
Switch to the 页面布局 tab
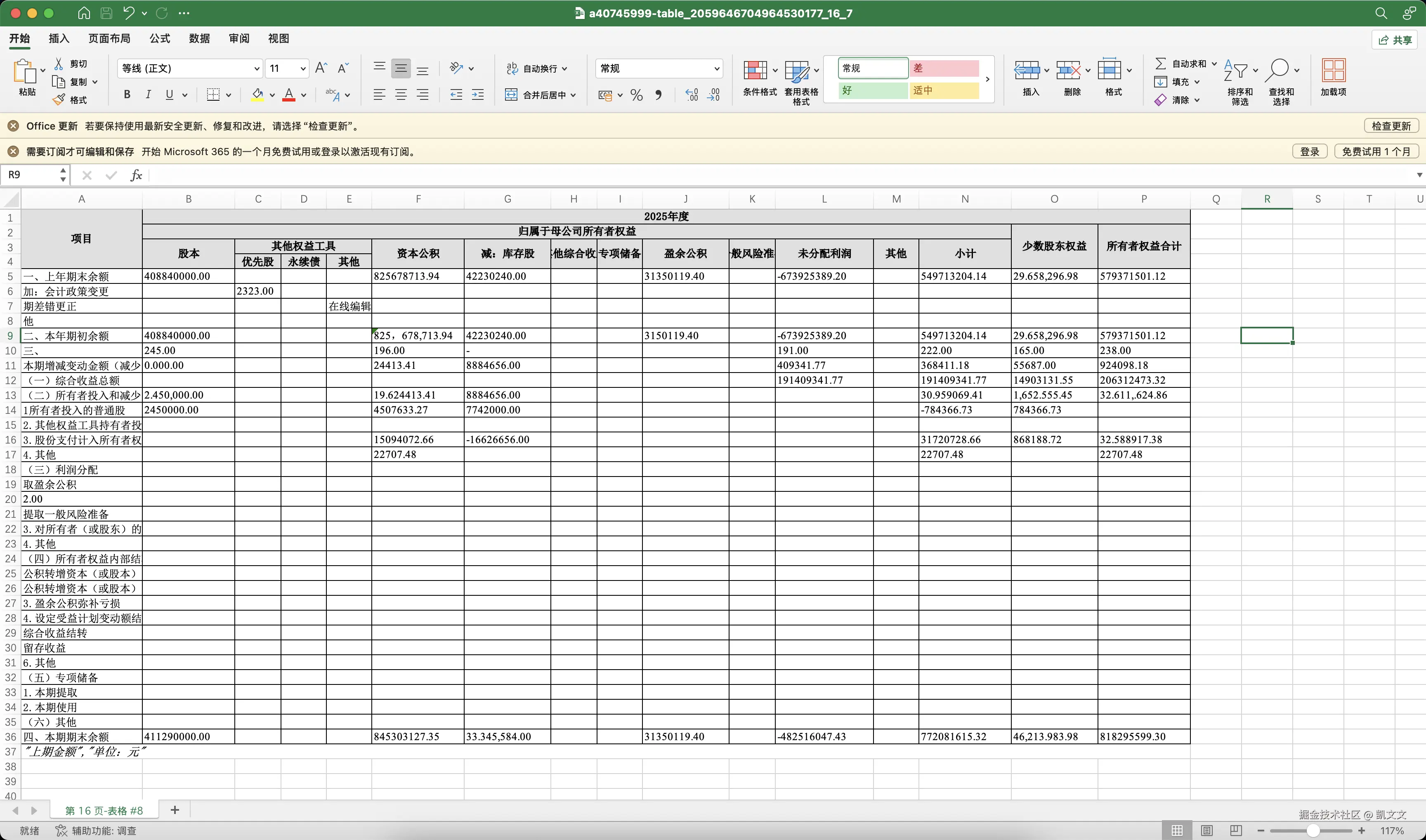[109, 38]
